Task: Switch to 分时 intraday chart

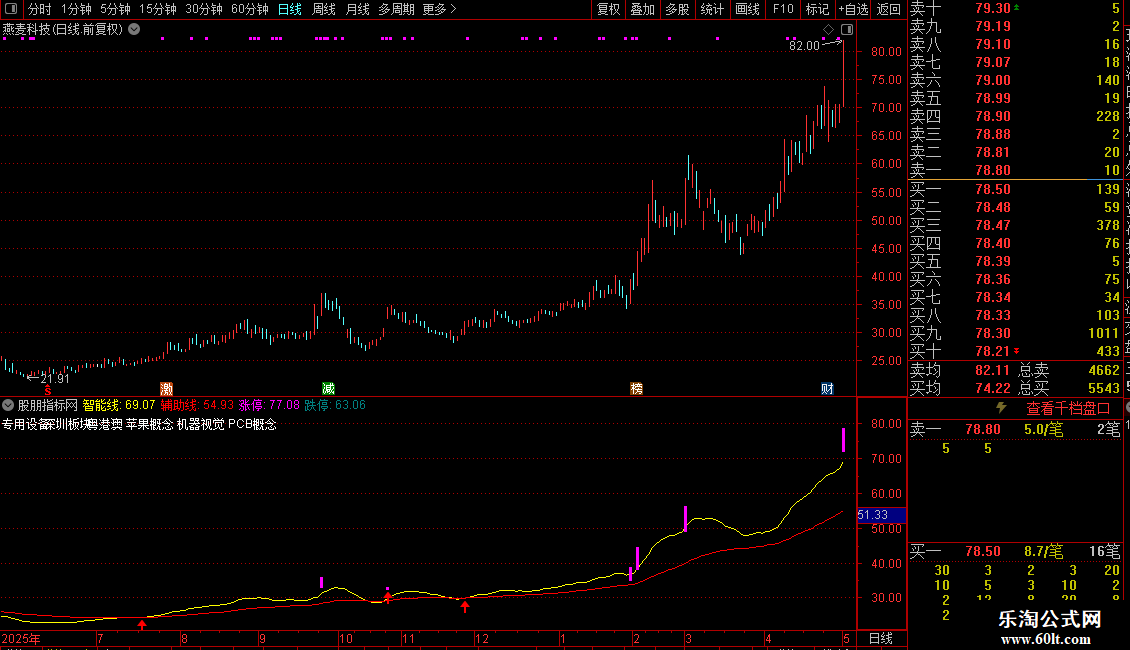Action: point(40,9)
